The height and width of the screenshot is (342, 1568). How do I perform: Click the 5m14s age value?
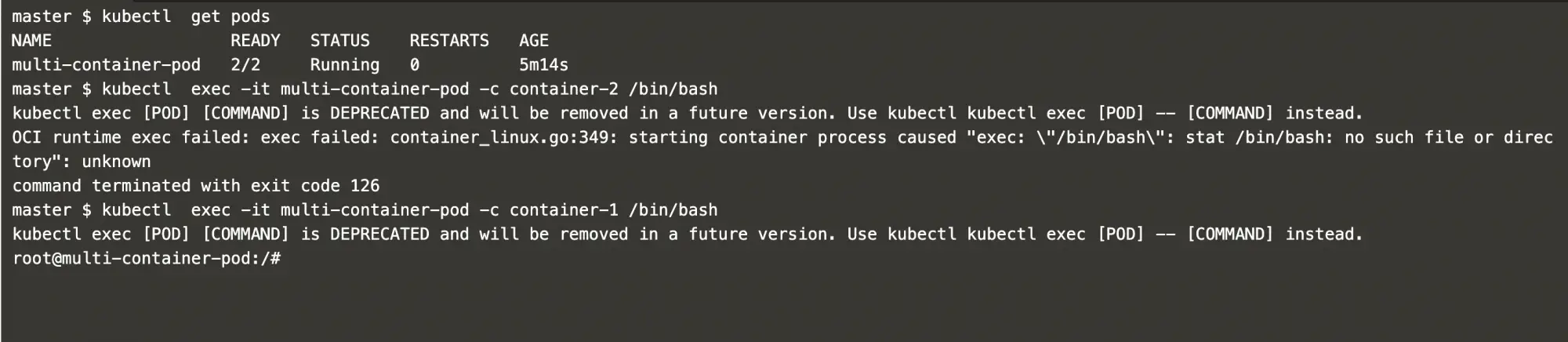click(x=543, y=65)
